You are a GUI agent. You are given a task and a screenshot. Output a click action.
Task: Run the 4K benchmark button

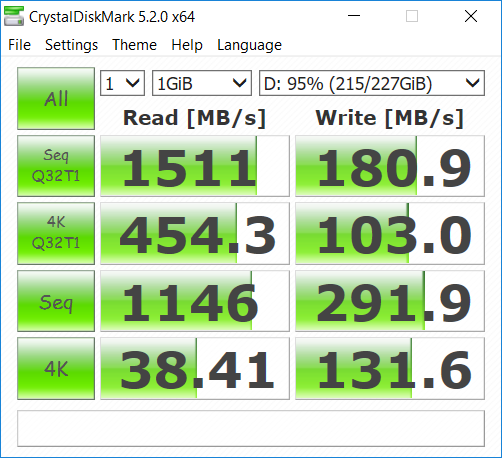tap(56, 368)
